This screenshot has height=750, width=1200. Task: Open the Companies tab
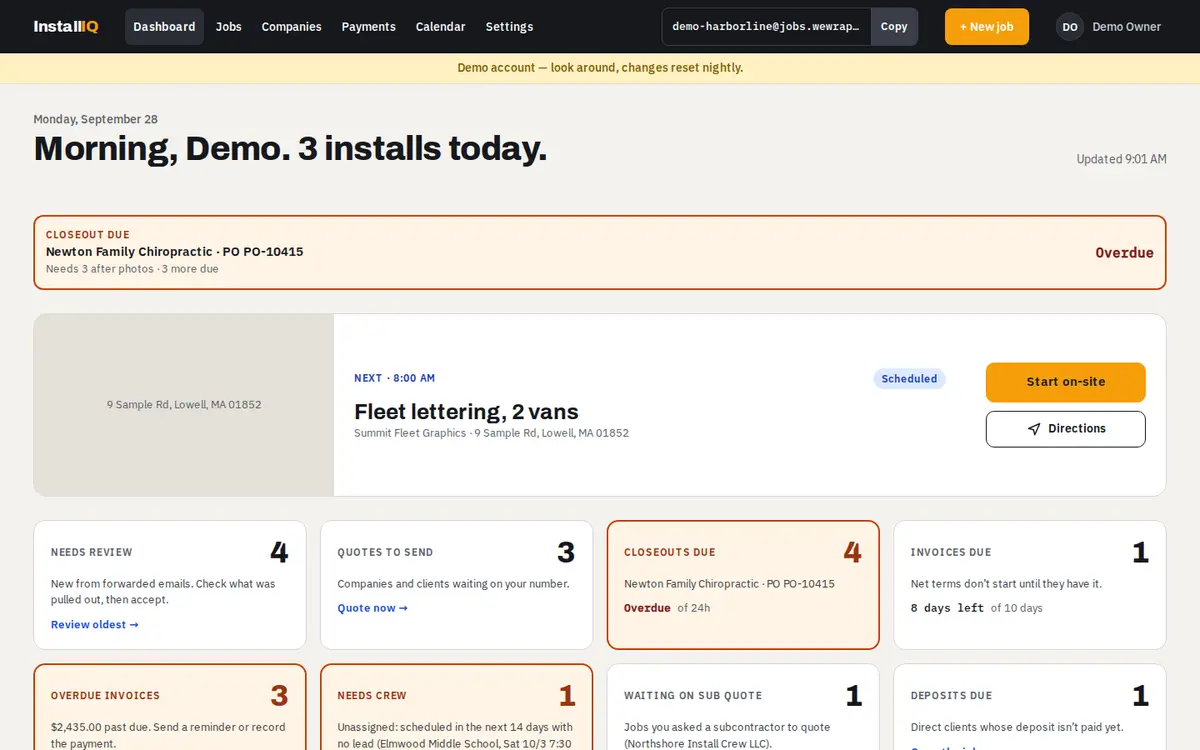291,27
